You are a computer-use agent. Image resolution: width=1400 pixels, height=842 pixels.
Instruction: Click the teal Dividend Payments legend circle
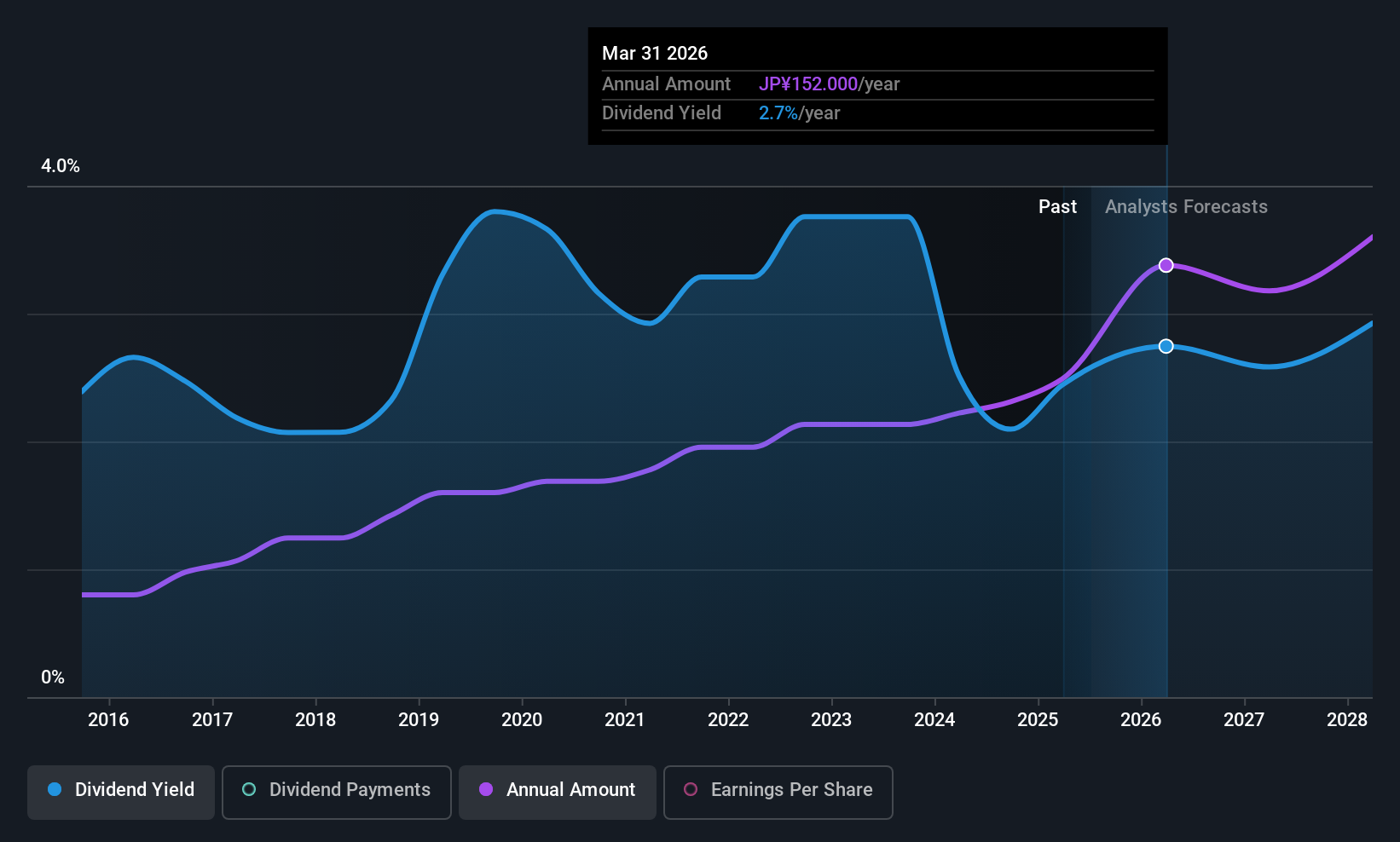(x=249, y=789)
